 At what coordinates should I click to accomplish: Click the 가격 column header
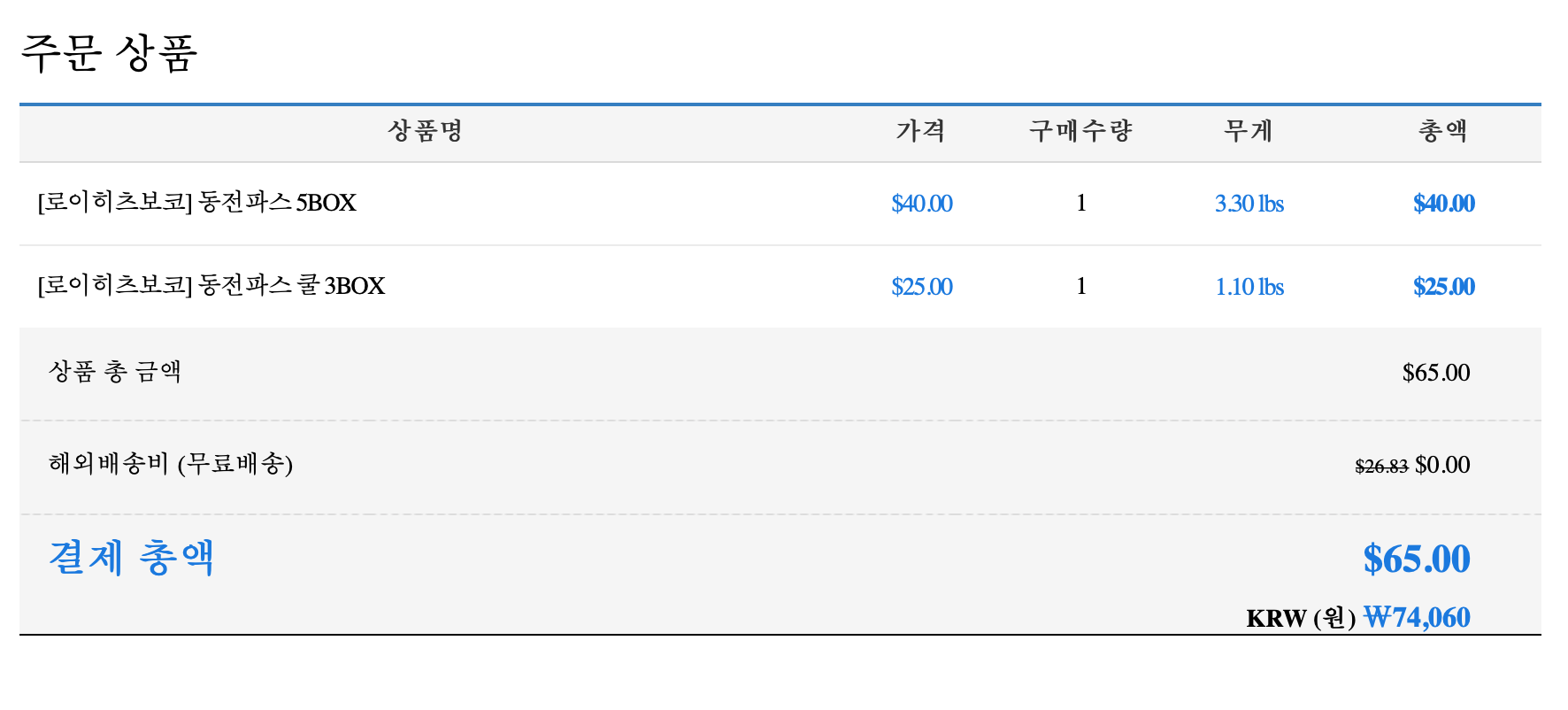921,131
